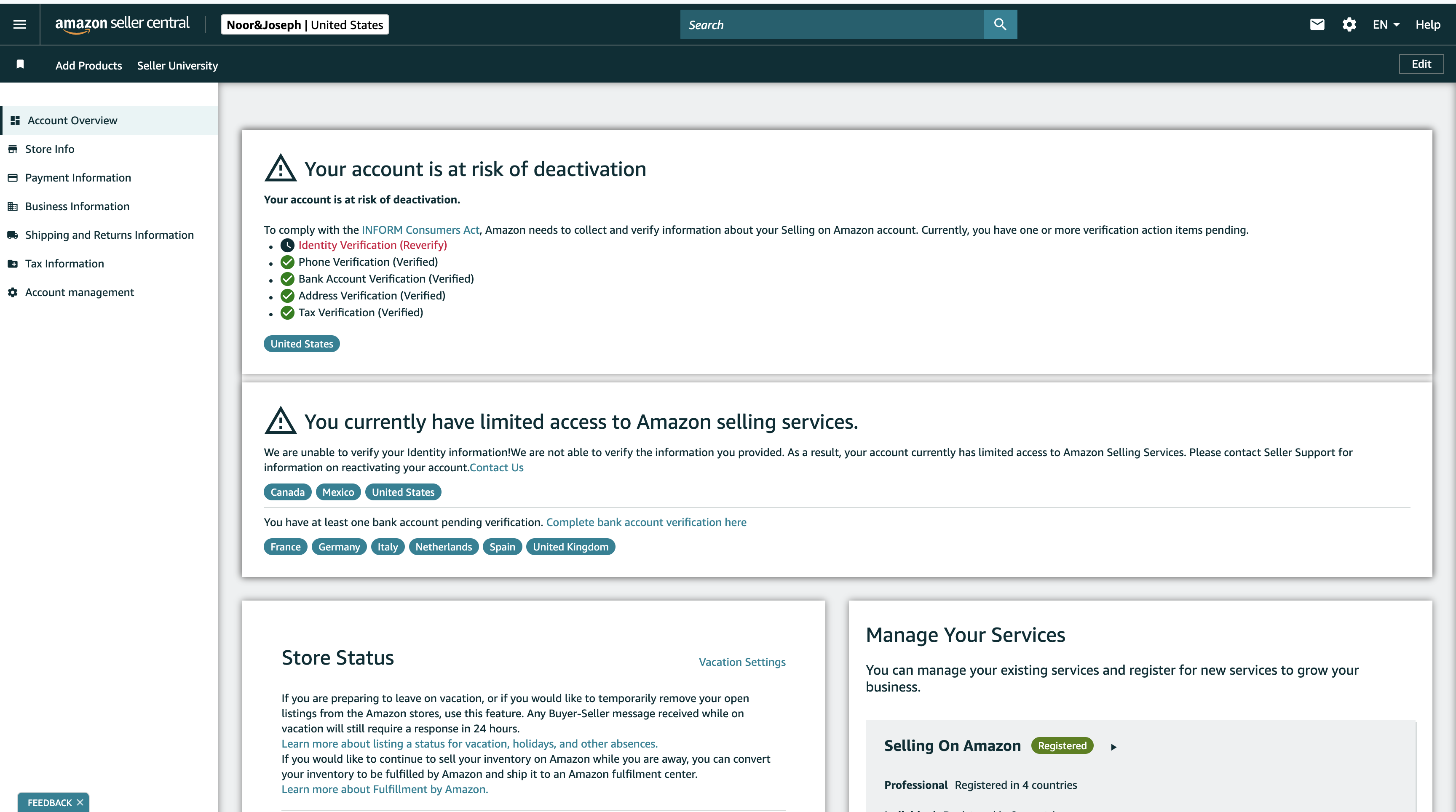Click the Canada marketplace tag
1456x812 pixels.
[287, 492]
